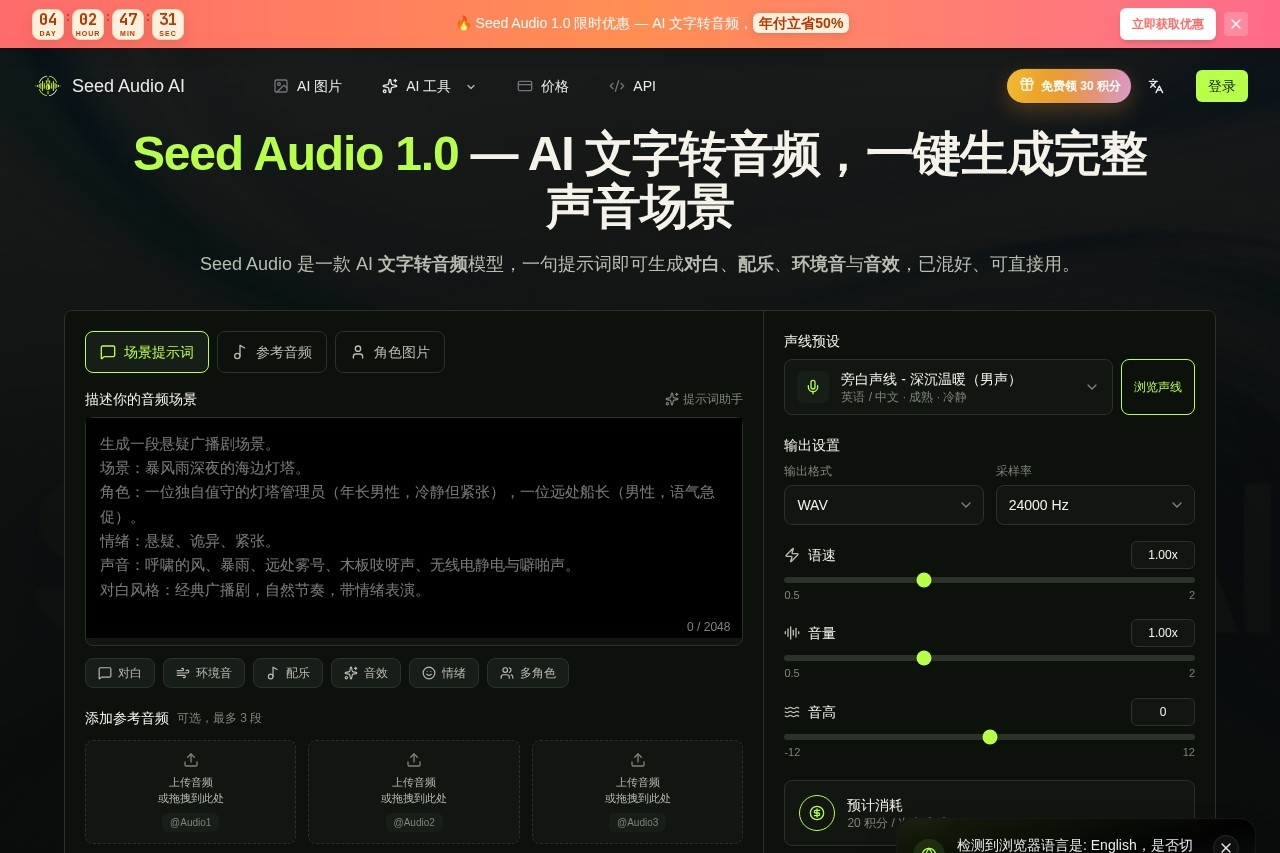Open the API page link
1280x853 pixels.
[632, 86]
